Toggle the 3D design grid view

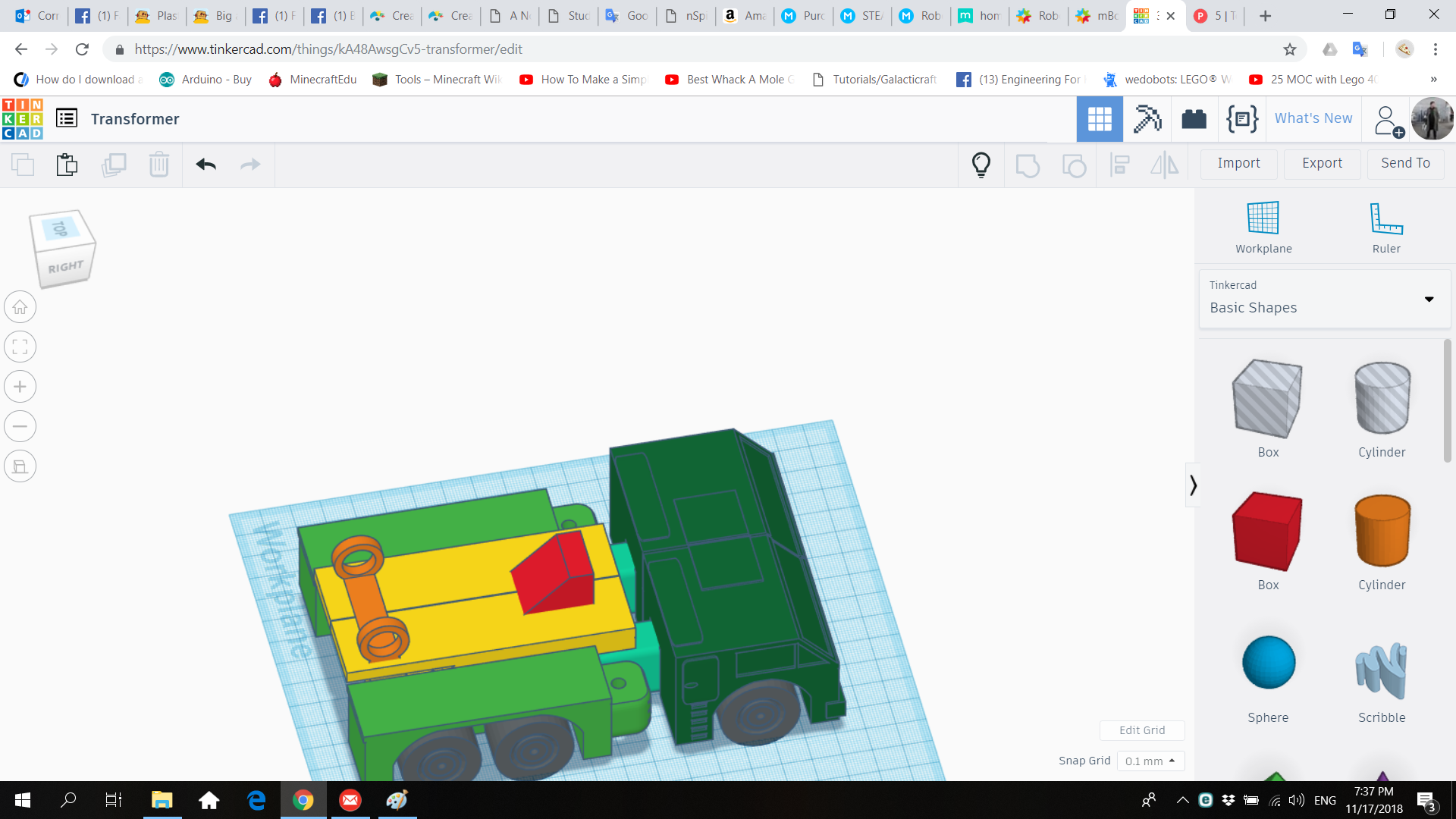point(1099,119)
